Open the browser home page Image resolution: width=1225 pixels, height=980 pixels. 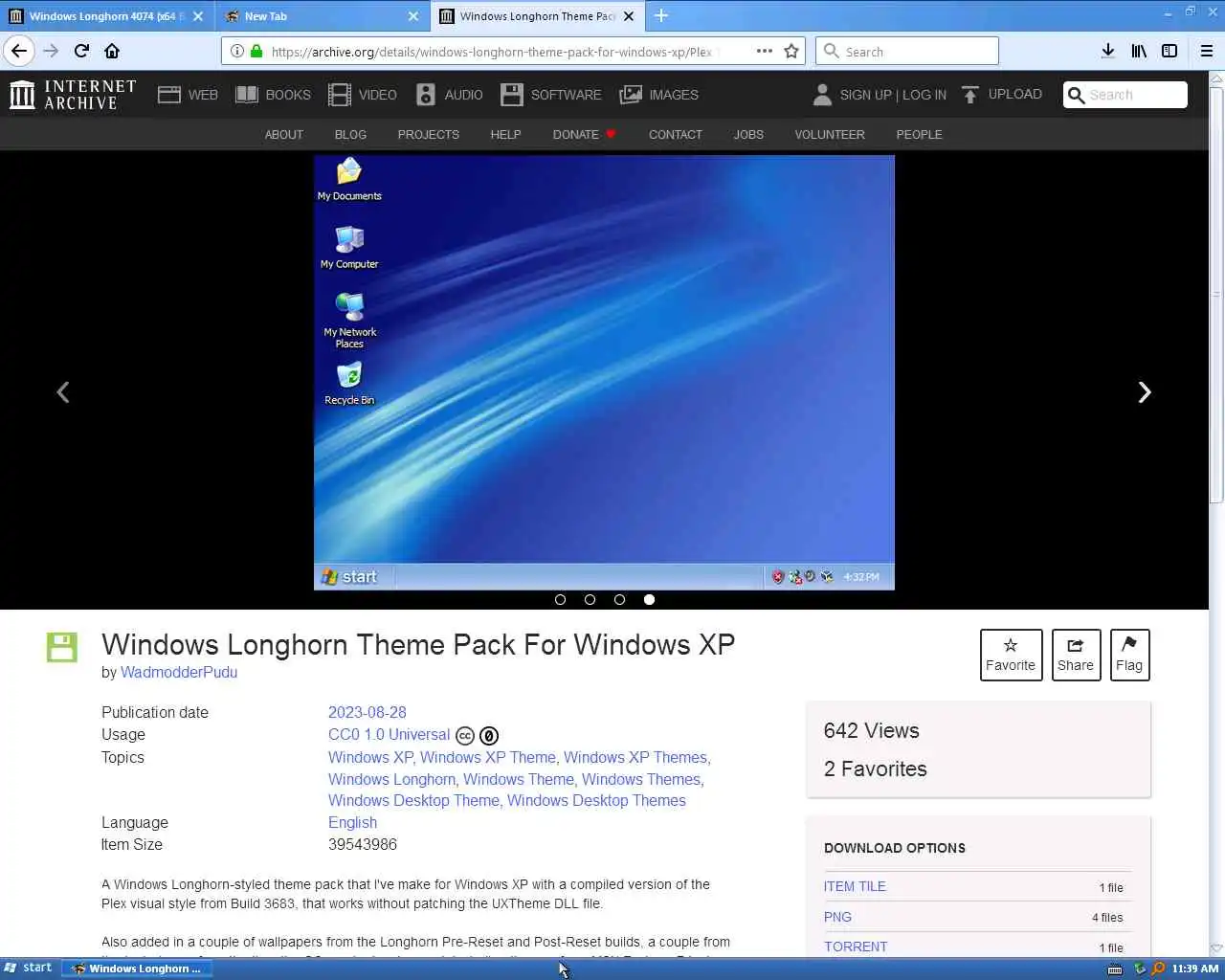[112, 51]
